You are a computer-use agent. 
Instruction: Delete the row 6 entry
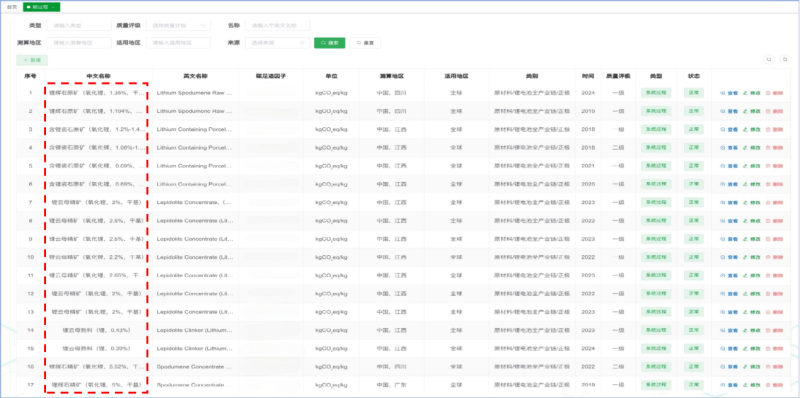(x=774, y=184)
